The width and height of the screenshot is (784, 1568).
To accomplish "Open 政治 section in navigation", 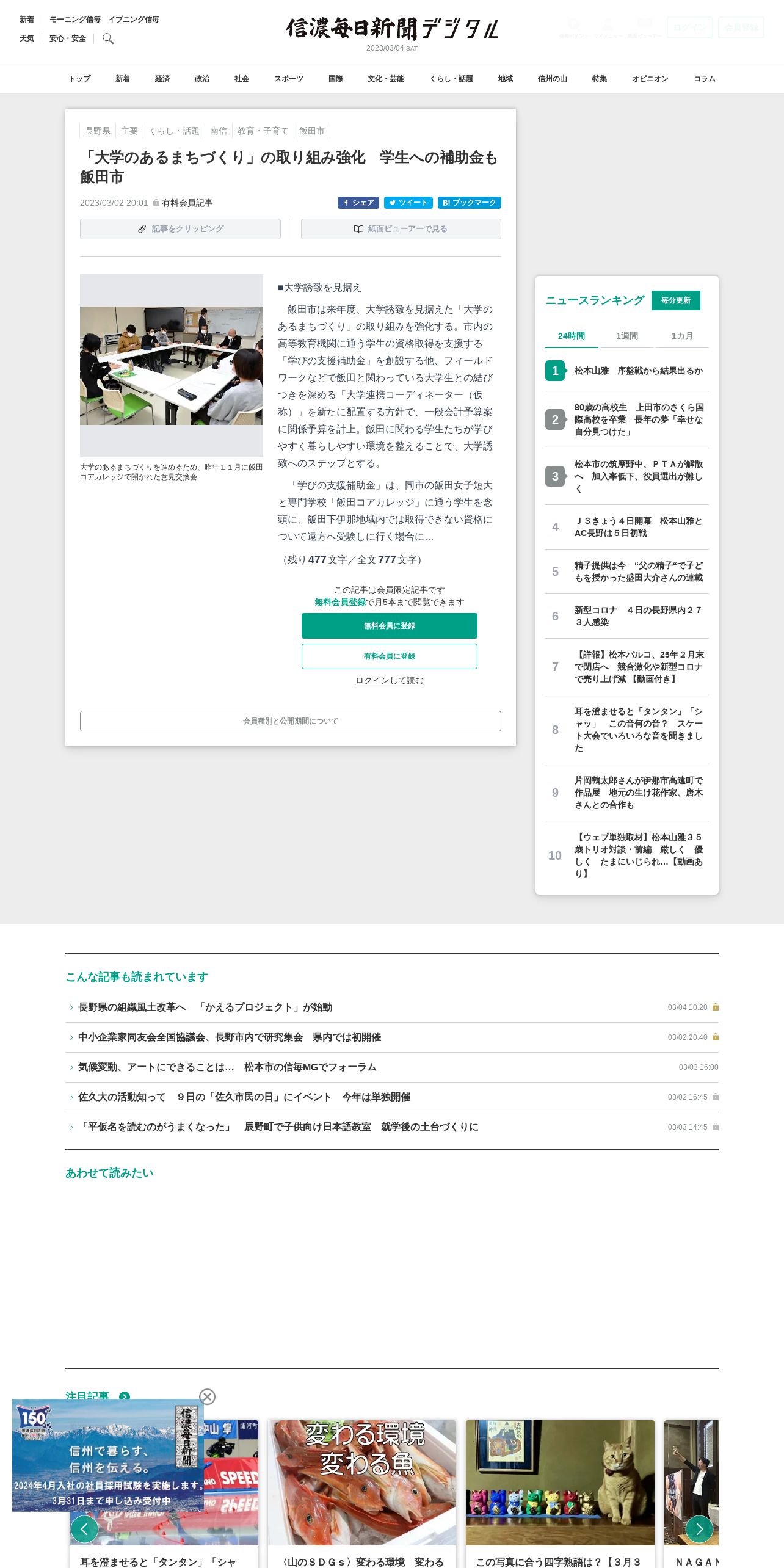I will (202, 79).
